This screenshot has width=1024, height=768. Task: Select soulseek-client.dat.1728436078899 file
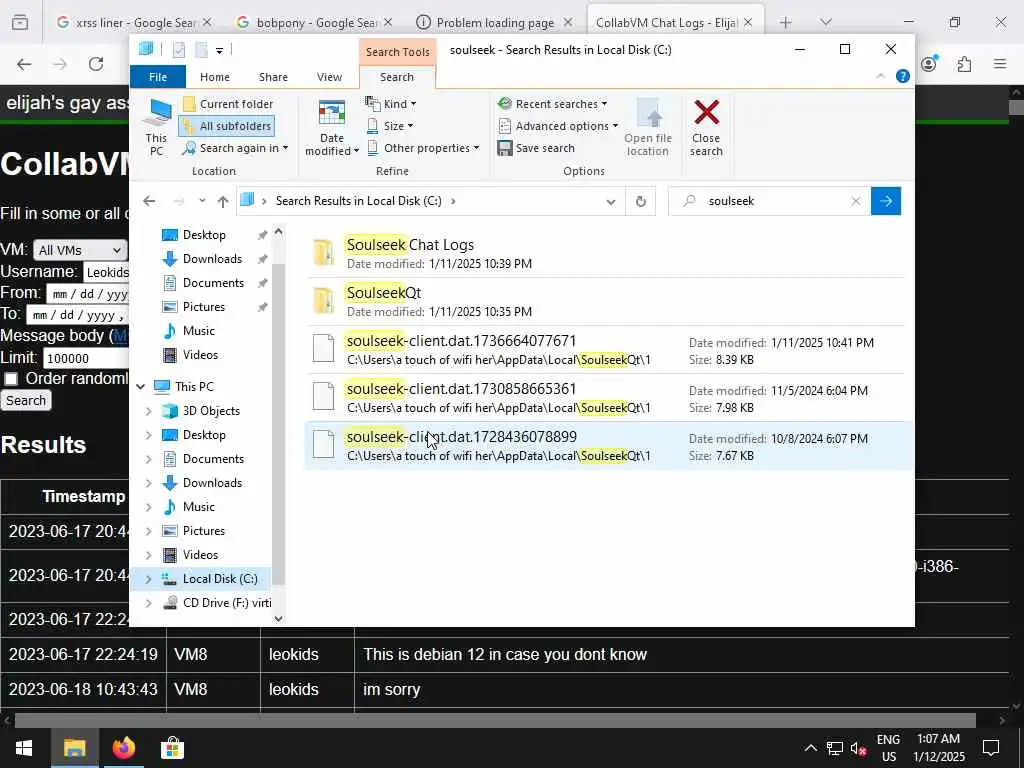(607, 445)
